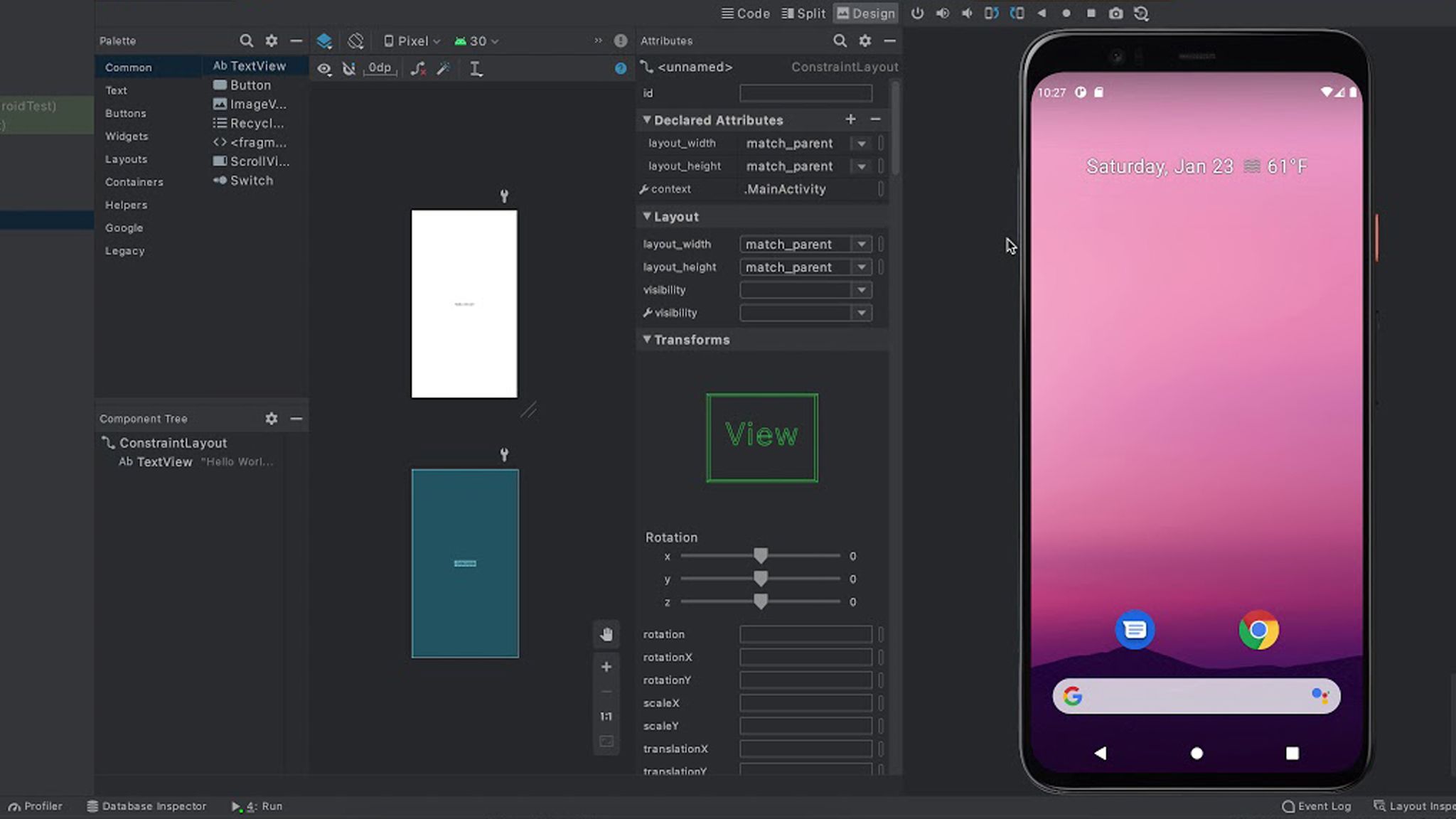Image resolution: width=1456 pixels, height=819 pixels.
Task: Click the Clear All Constraints icon
Action: tap(418, 68)
